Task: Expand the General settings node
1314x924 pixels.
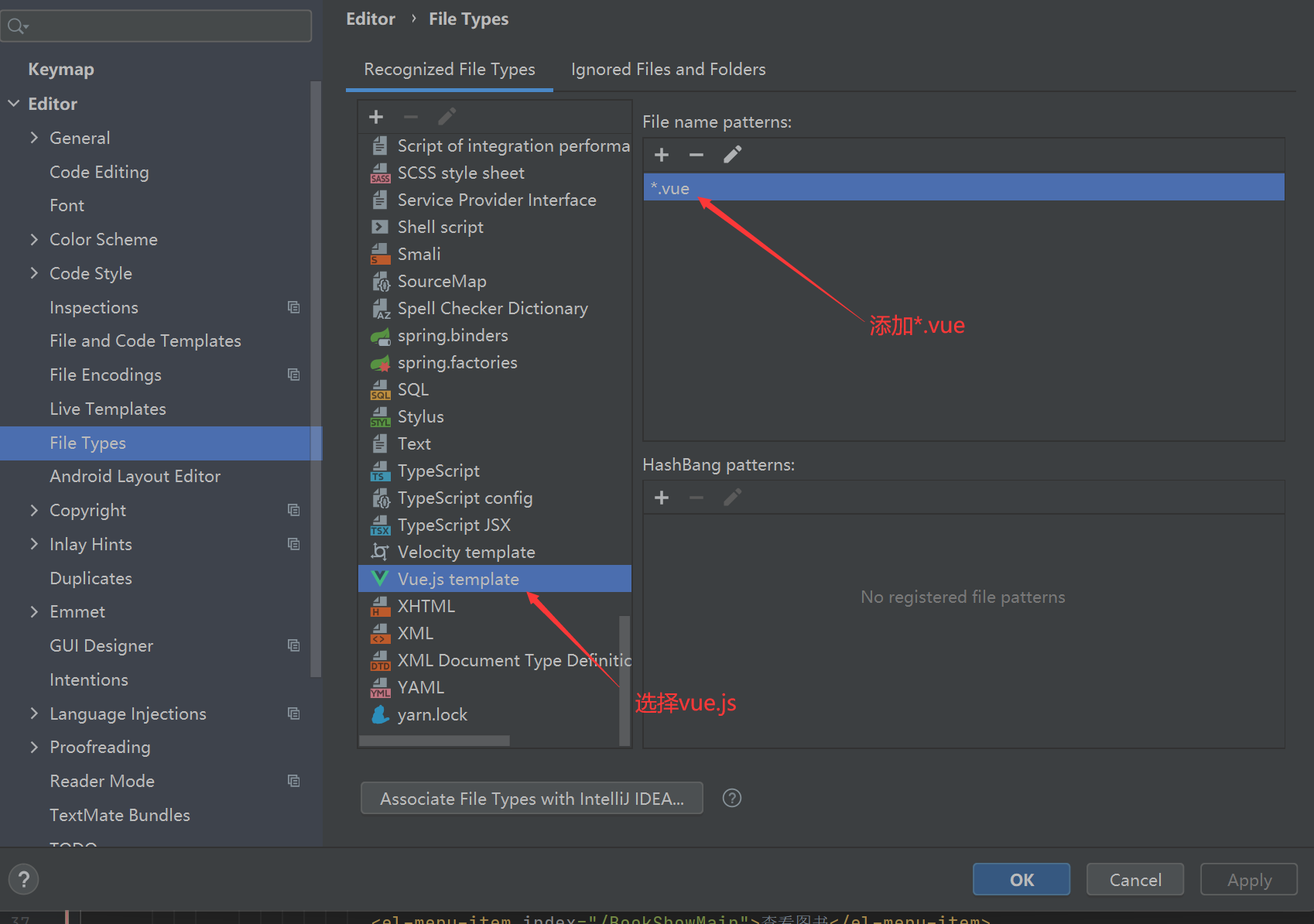Action: [34, 138]
